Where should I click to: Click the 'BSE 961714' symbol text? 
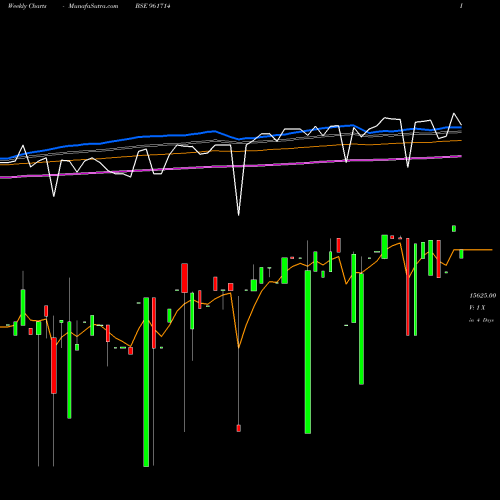153,6
